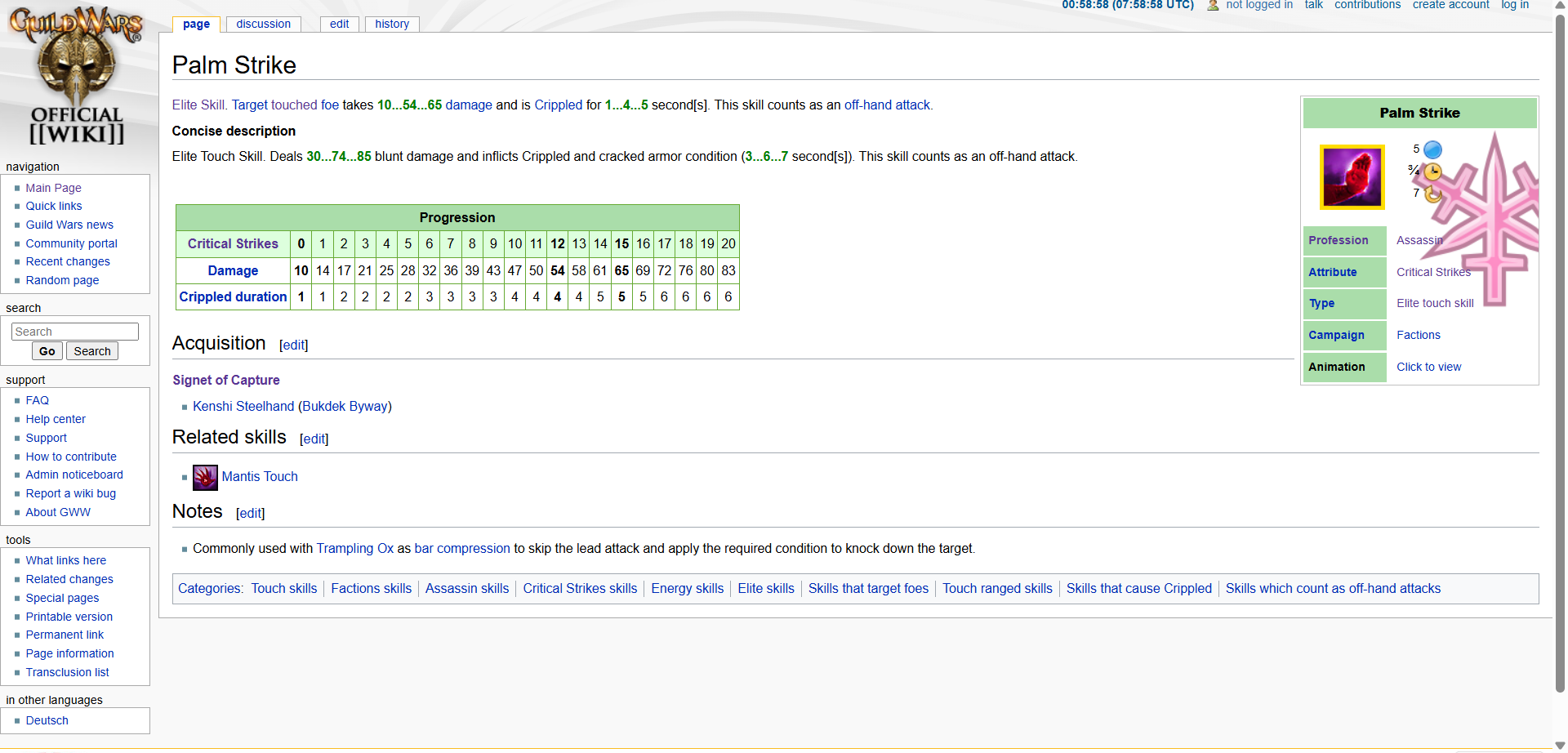Open the Trampling Ox link
This screenshot has width=1568, height=753.
pyautogui.click(x=355, y=548)
